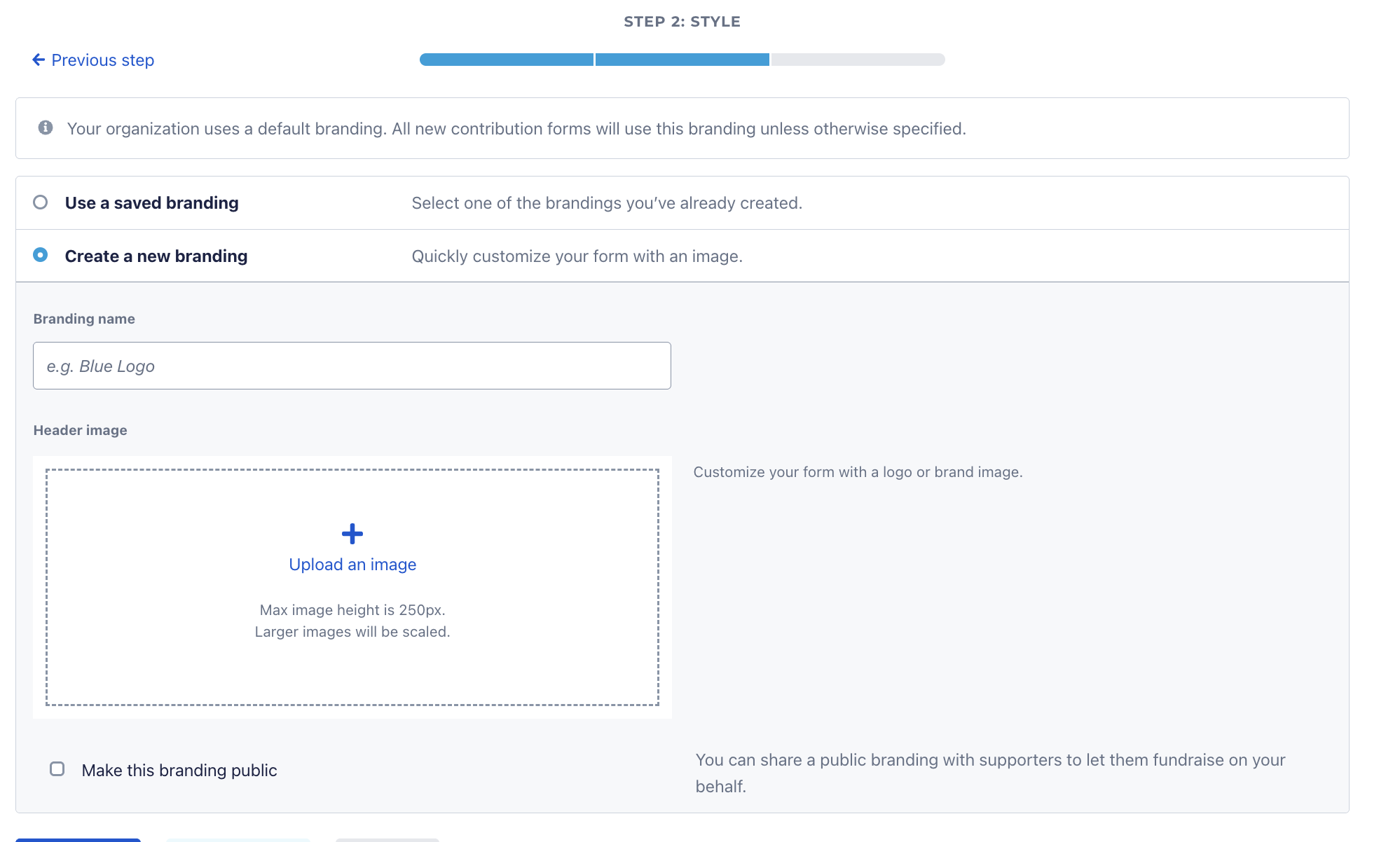Click the info icon in branding notice
This screenshot has height=842, width=1400.
(x=46, y=127)
